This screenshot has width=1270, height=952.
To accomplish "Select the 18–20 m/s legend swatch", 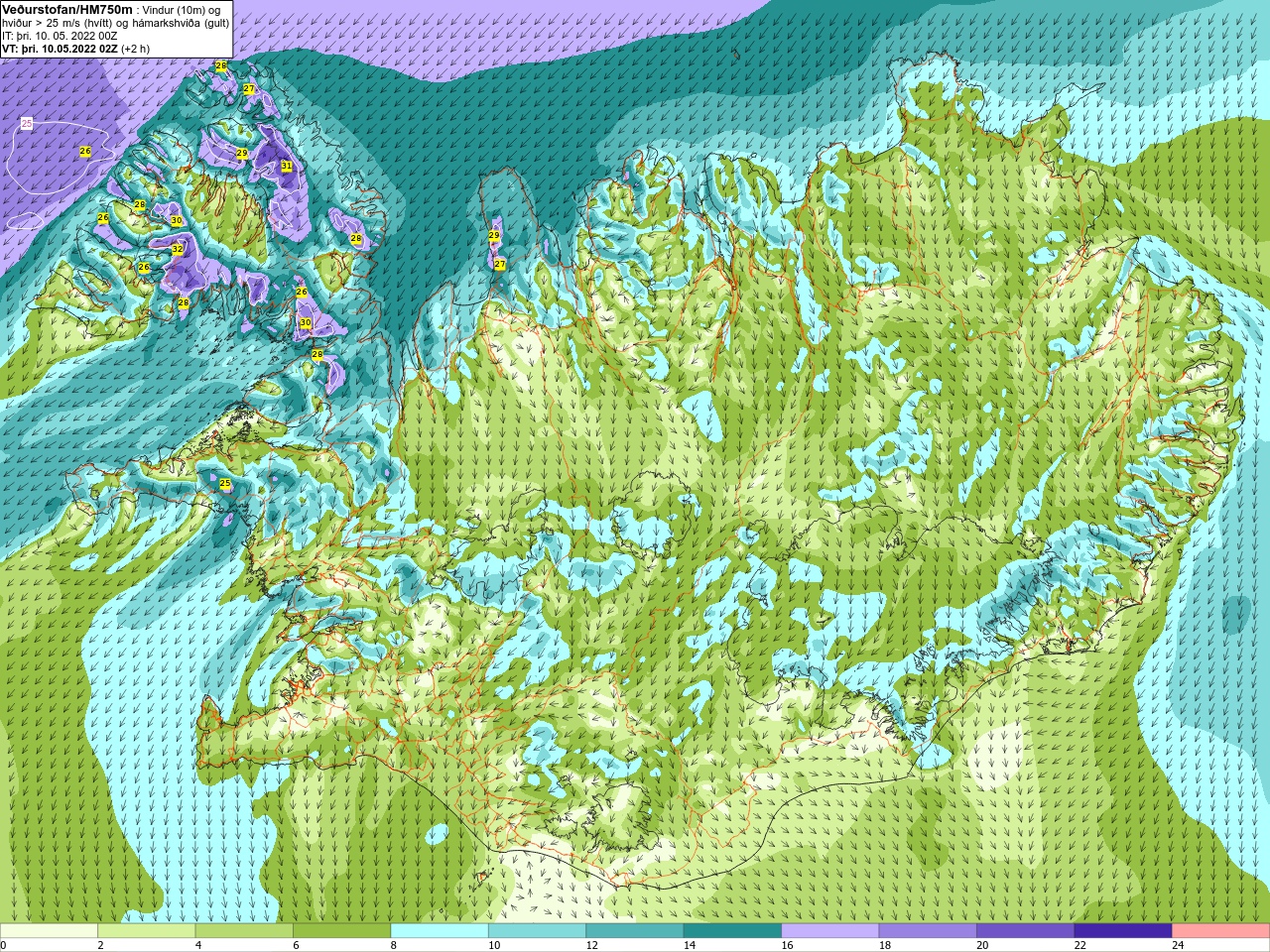I will (928, 931).
